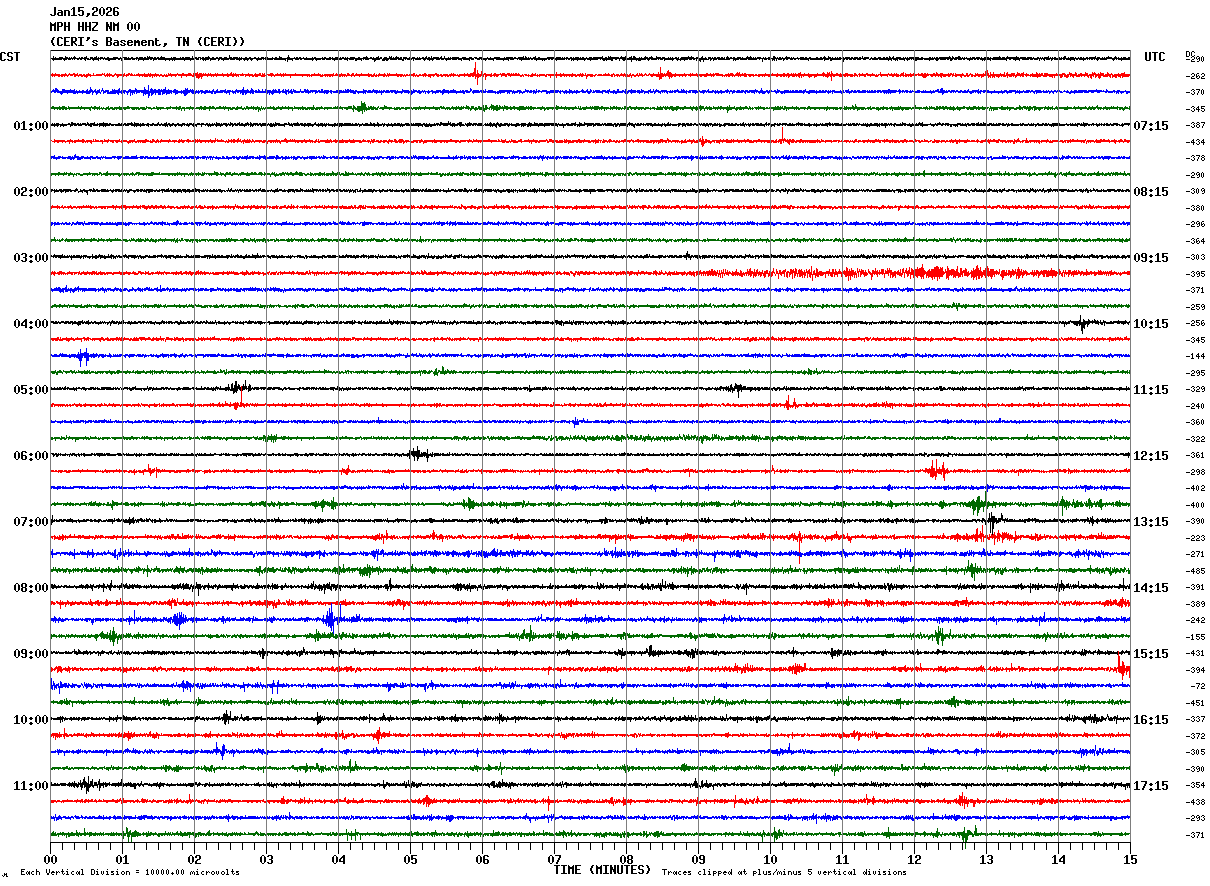Image resolution: width=1210 pixels, height=886 pixels.
Task: Select the 07:00 CST row label
Action: 31,522
